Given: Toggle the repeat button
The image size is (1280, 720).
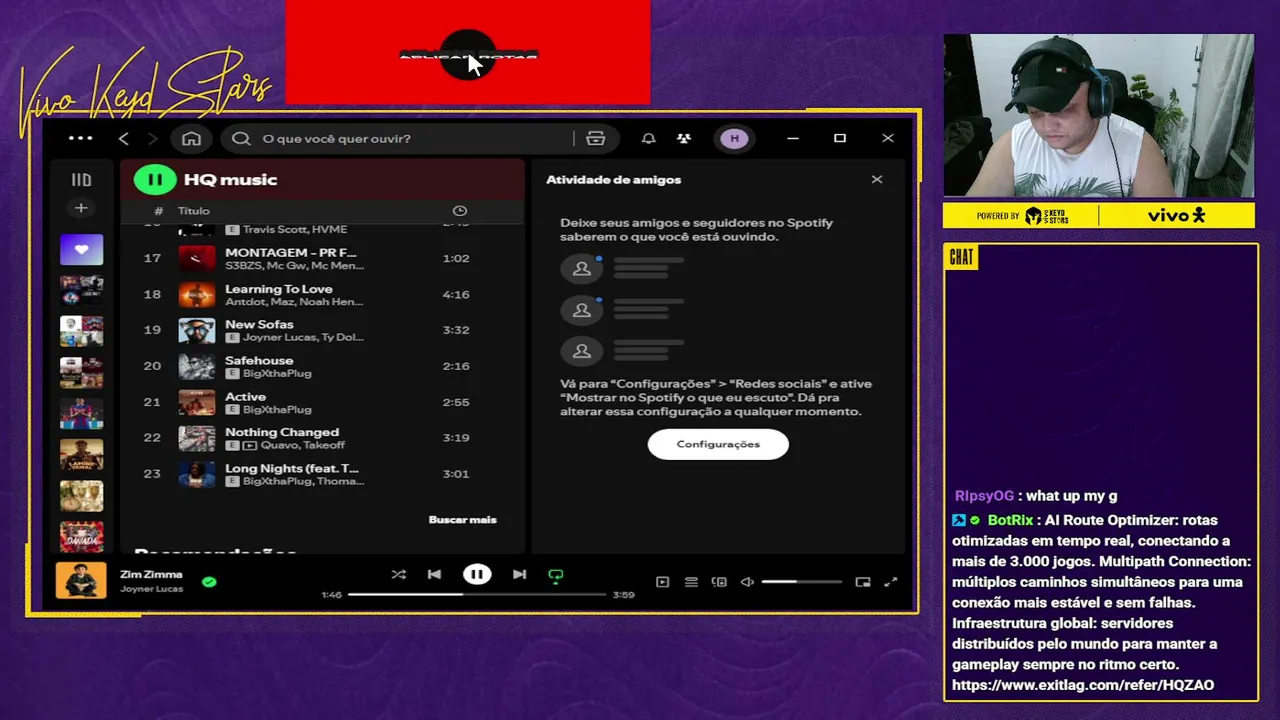Looking at the screenshot, I should [556, 575].
